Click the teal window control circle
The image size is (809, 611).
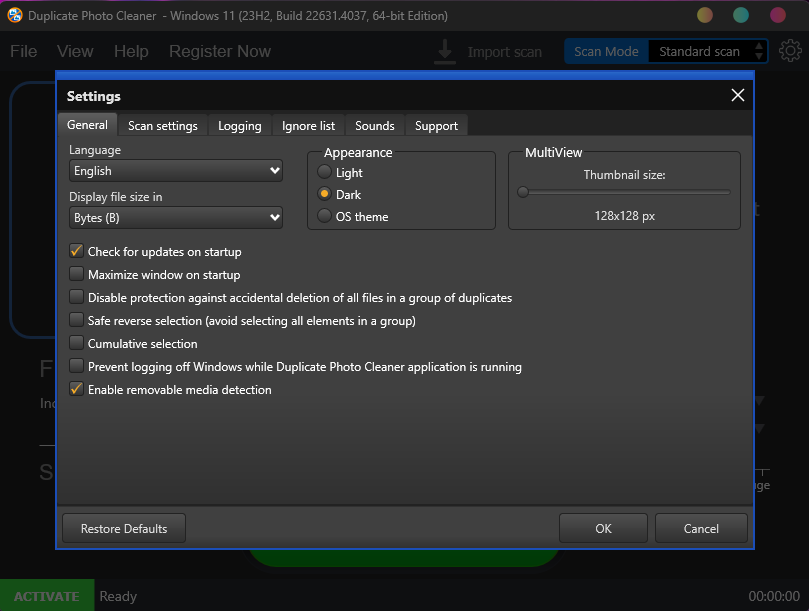click(741, 15)
